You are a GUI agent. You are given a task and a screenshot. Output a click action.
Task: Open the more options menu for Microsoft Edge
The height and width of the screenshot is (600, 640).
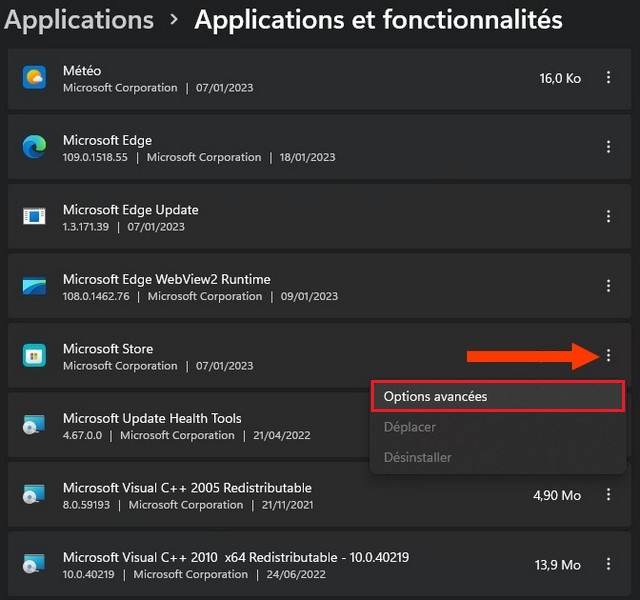[x=608, y=147]
